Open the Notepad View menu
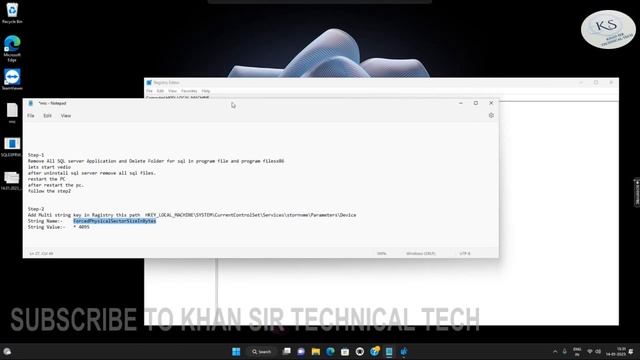640x360 pixels. coord(66,116)
